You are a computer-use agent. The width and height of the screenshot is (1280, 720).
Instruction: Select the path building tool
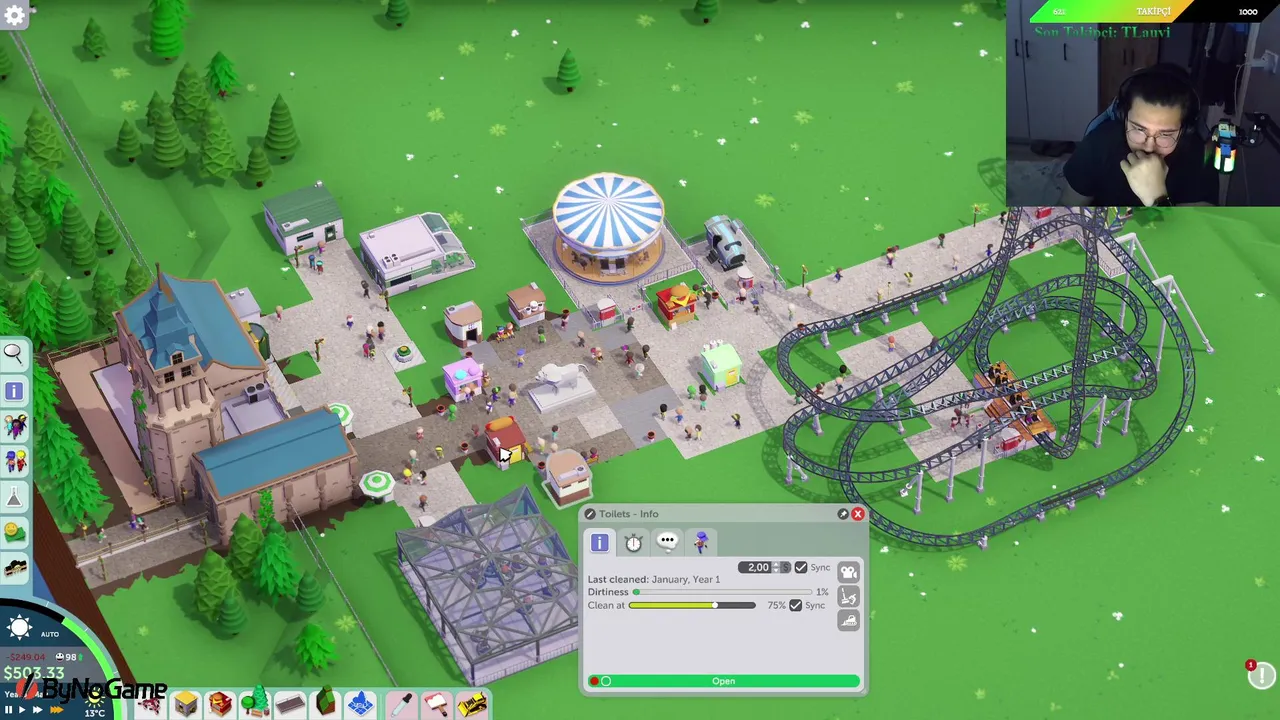[x=290, y=705]
